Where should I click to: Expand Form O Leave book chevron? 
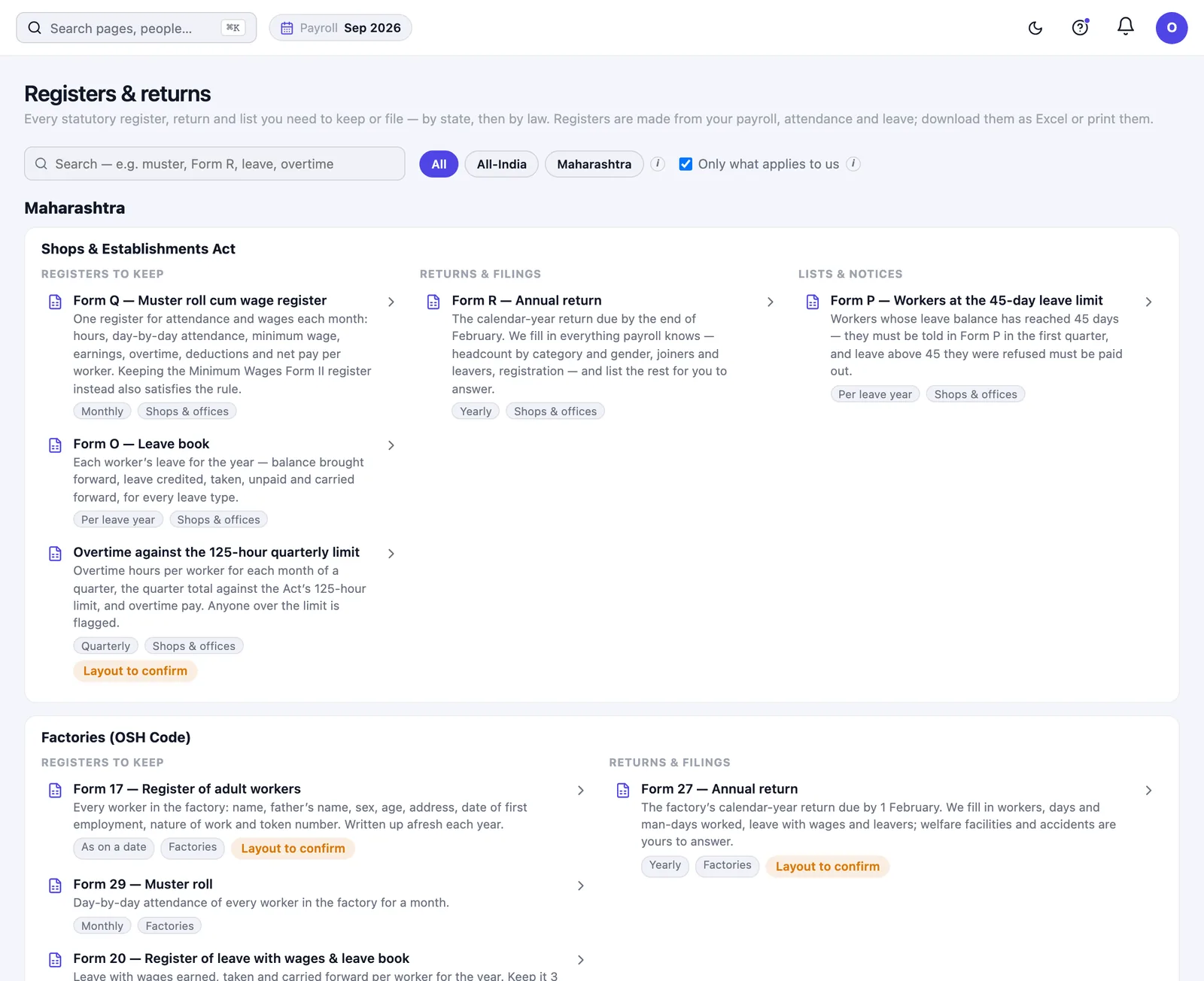(391, 445)
